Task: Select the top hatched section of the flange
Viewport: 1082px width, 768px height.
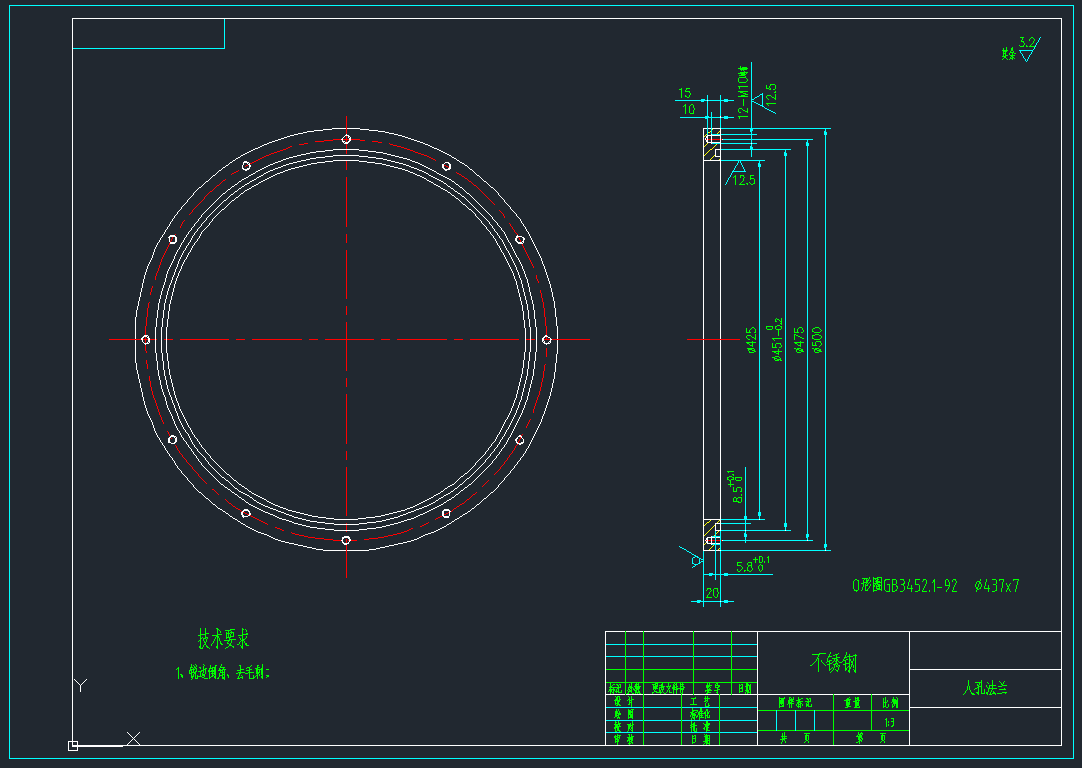Action: pyautogui.click(x=711, y=145)
